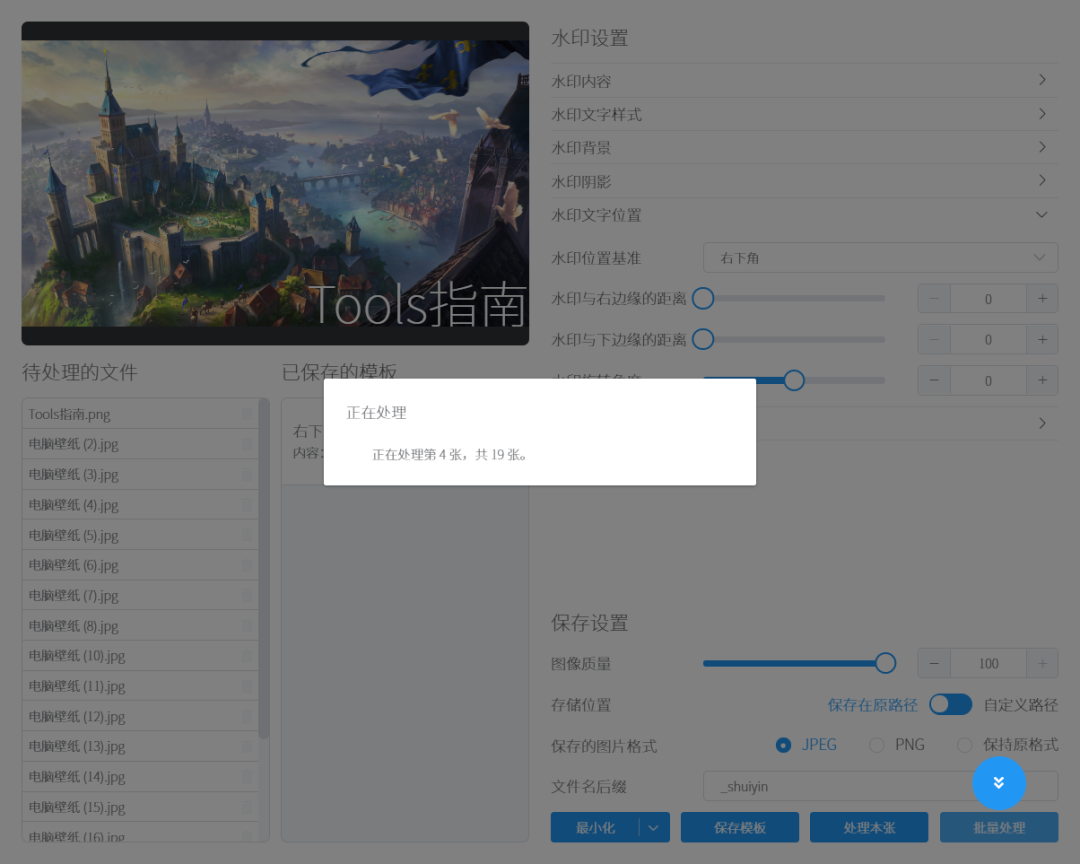Select 电脑壁纸 (12).jpg in the file list
This screenshot has width=1080, height=864.
[140, 716]
